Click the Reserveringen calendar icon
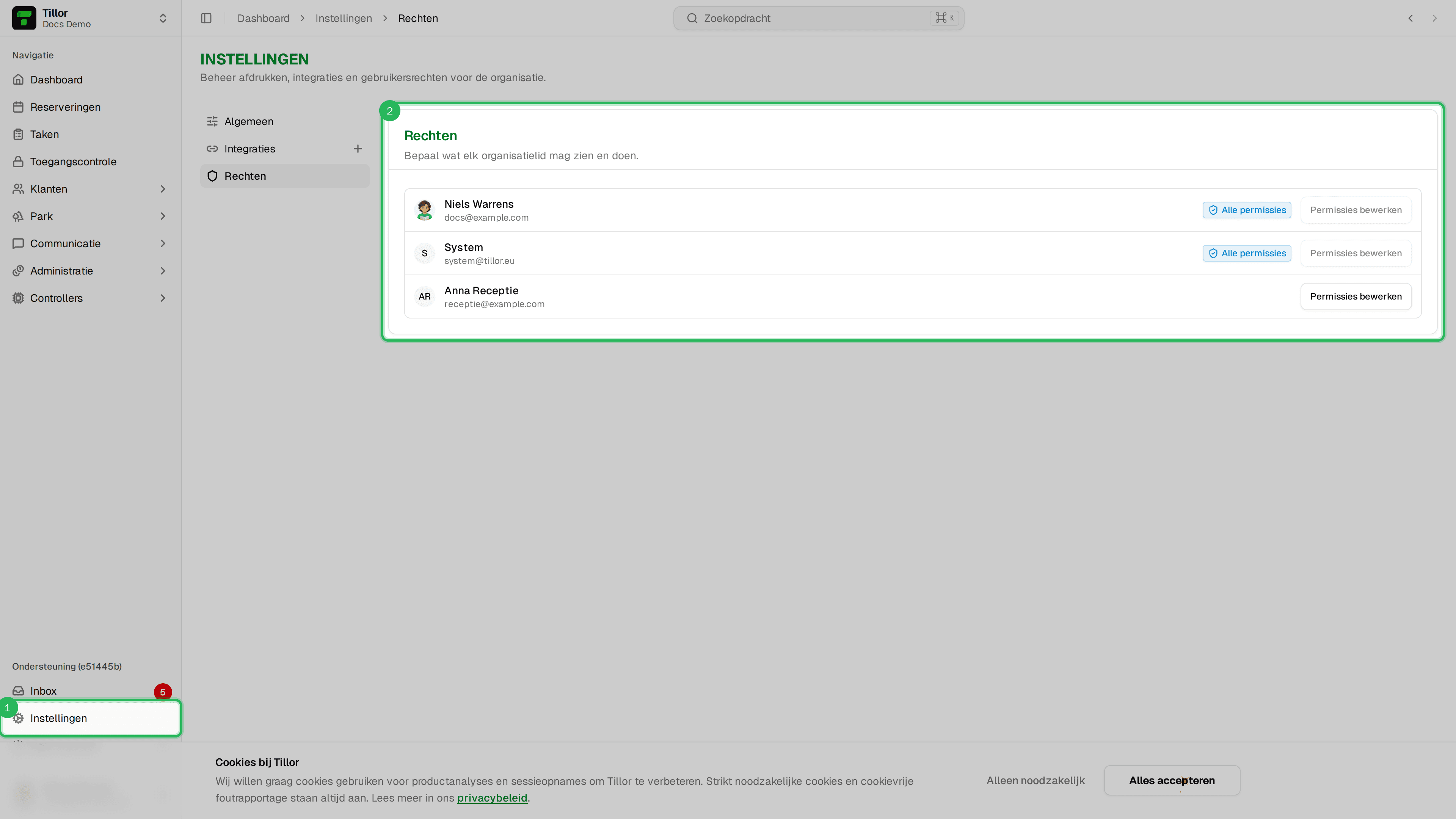This screenshot has width=1456, height=819. (18, 107)
